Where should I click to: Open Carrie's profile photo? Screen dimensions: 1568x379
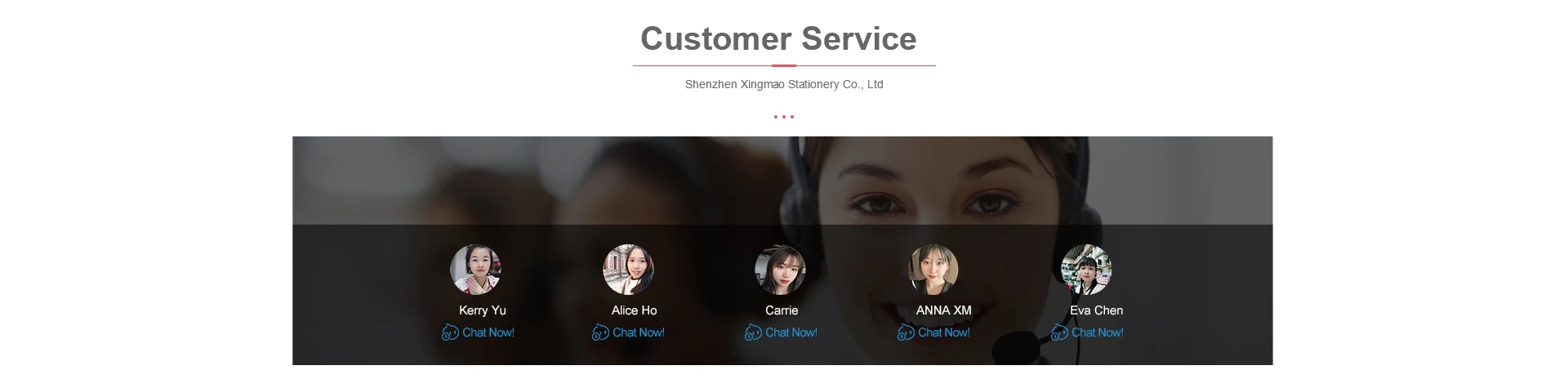[x=780, y=270]
